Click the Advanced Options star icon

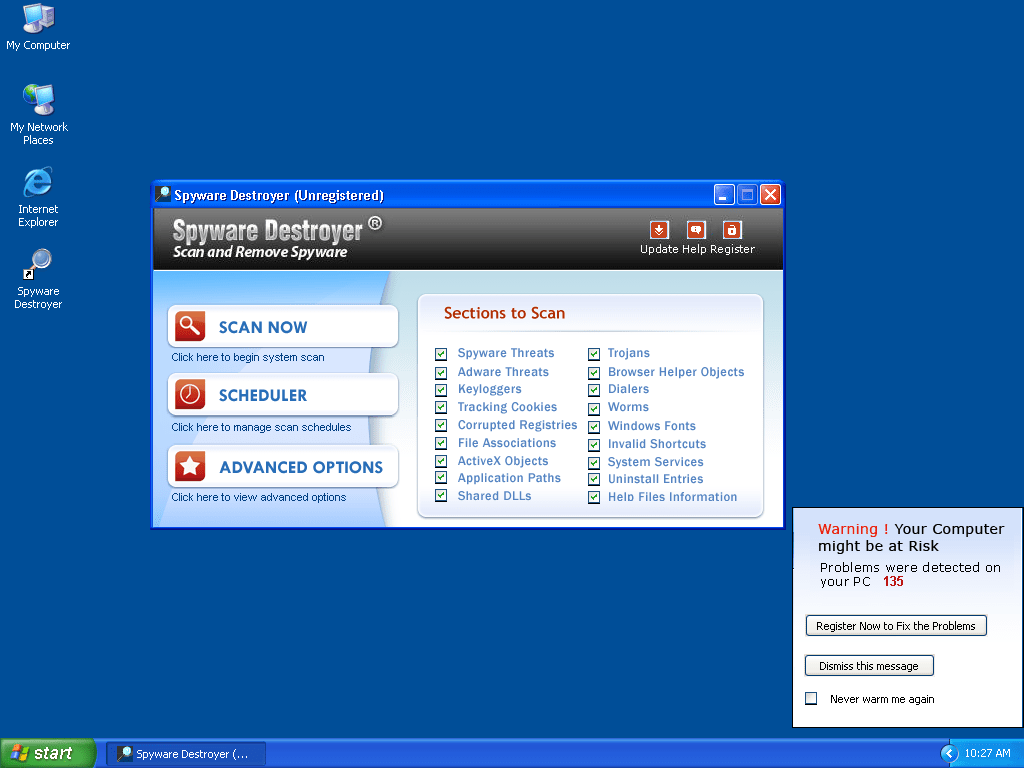tap(190, 467)
